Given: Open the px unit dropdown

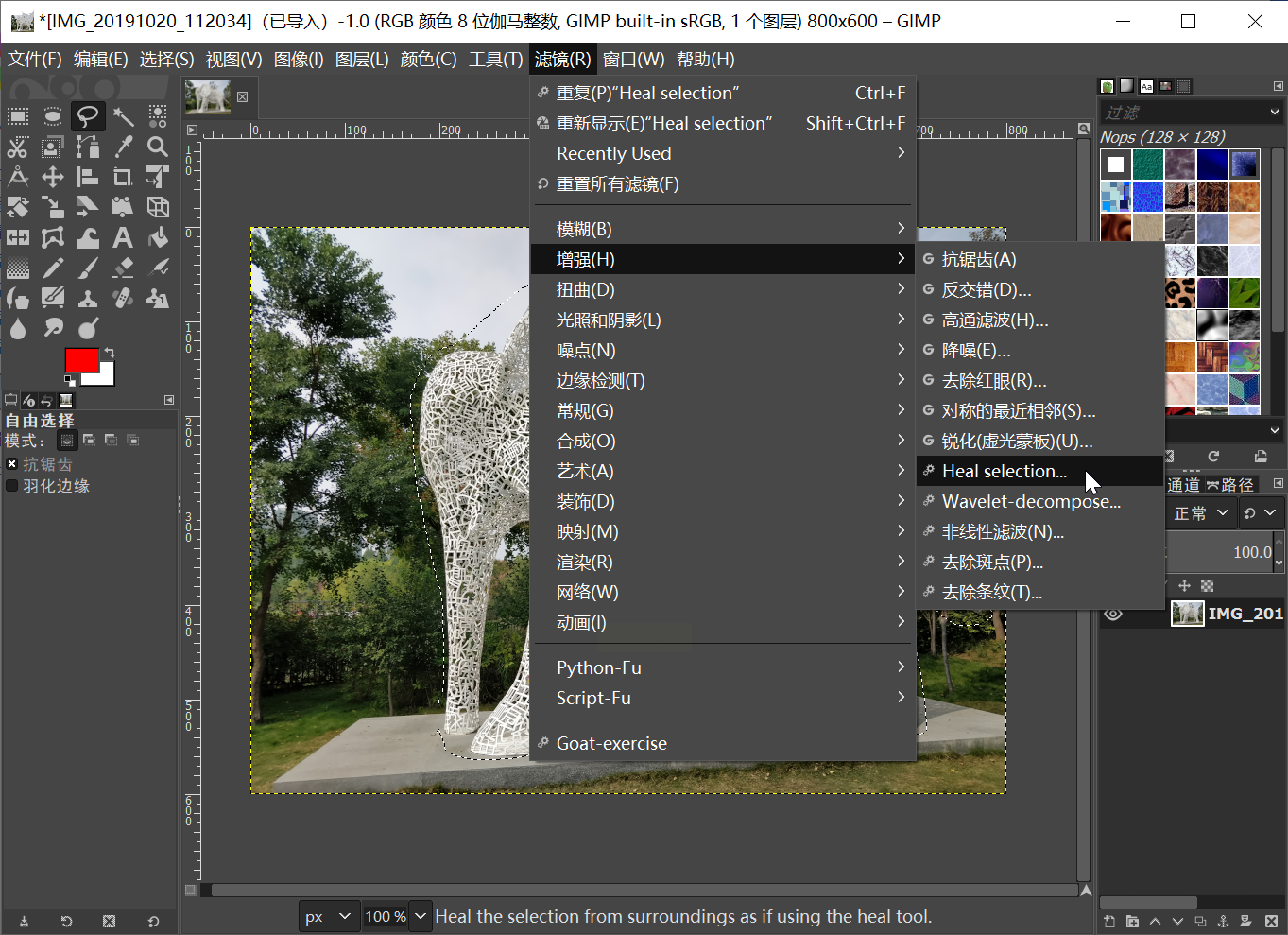Looking at the screenshot, I should point(329,916).
